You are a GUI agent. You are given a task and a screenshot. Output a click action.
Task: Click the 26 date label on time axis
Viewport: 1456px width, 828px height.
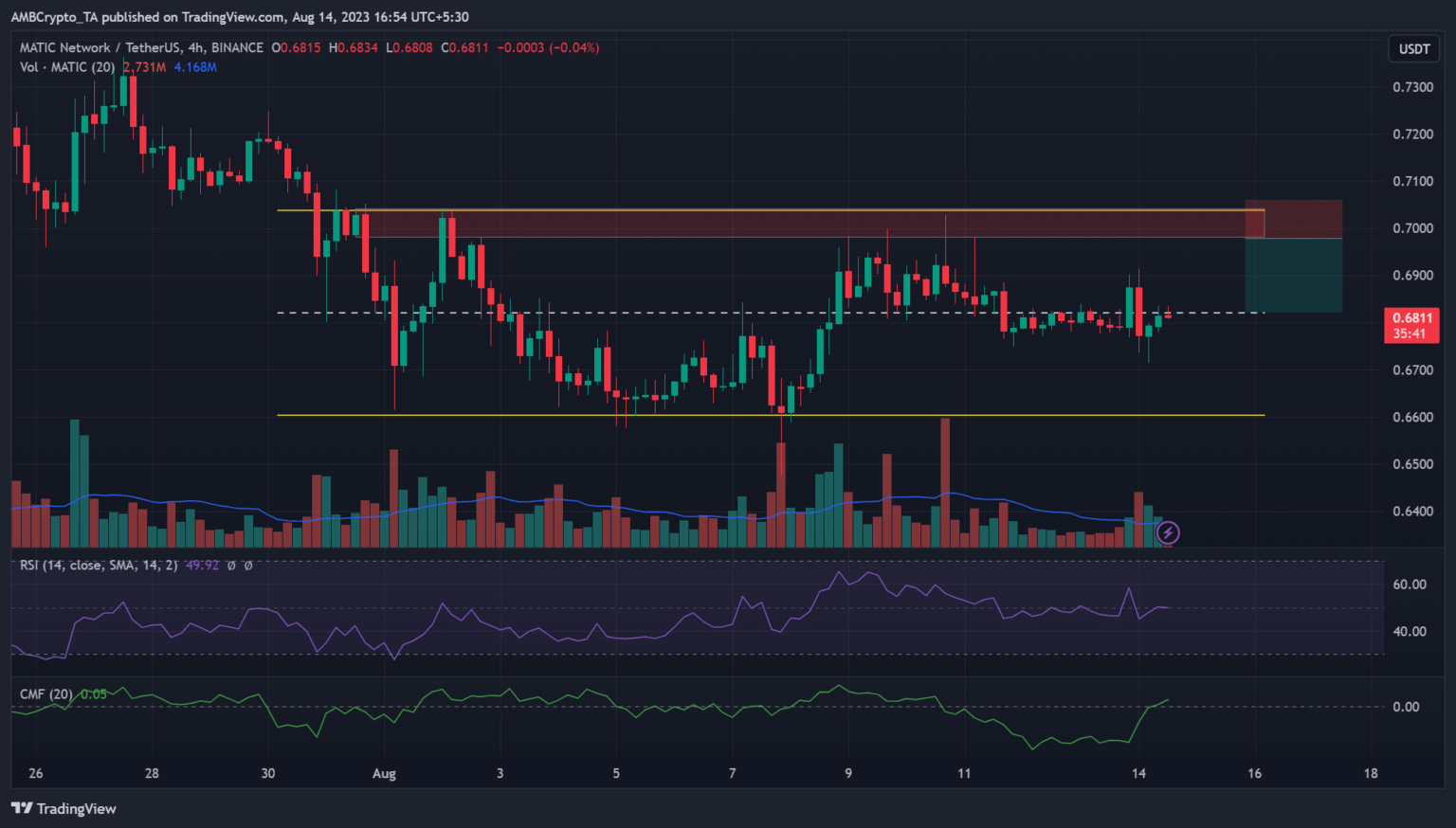(x=36, y=773)
